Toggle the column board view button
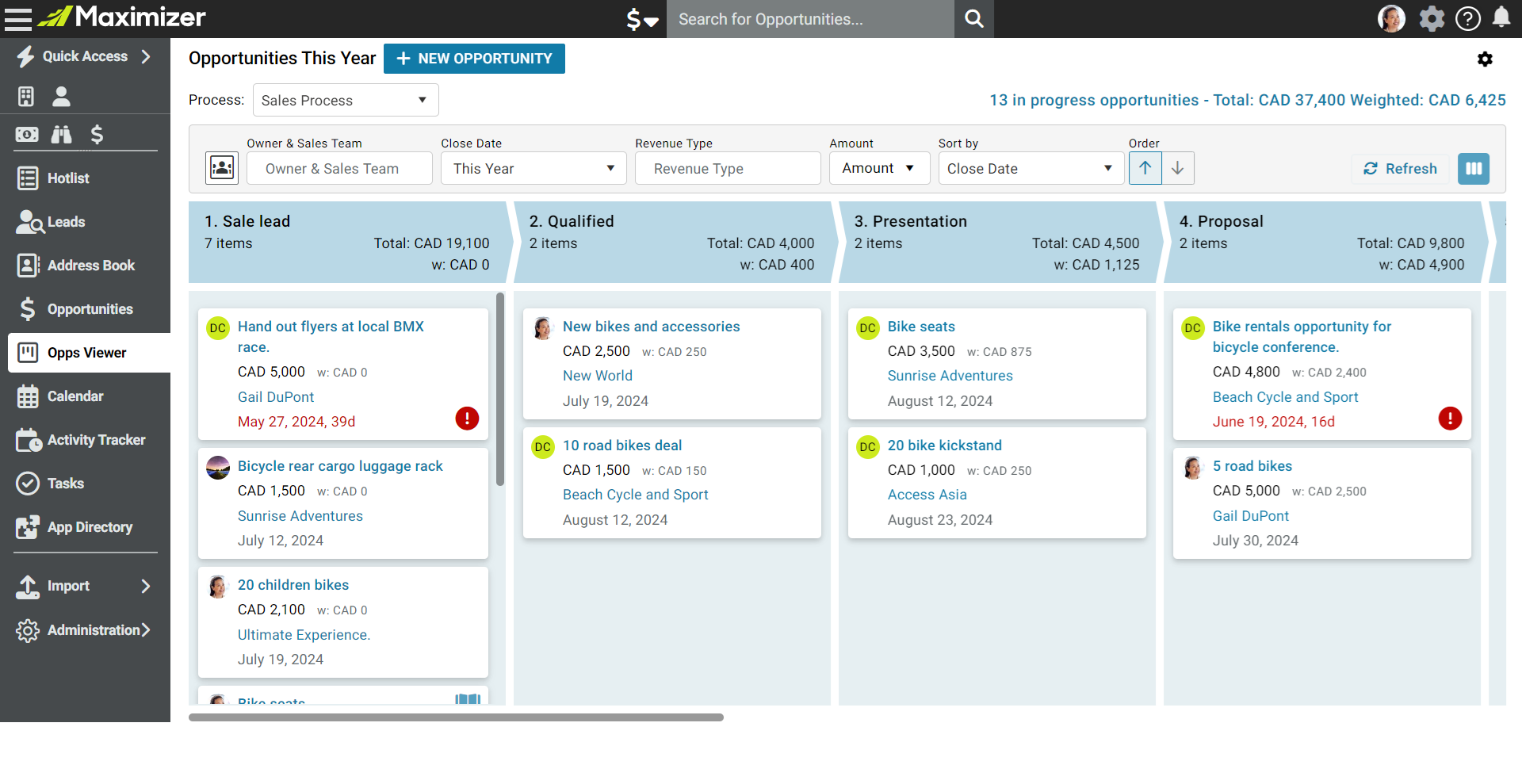This screenshot has height=784, width=1522. click(1474, 169)
